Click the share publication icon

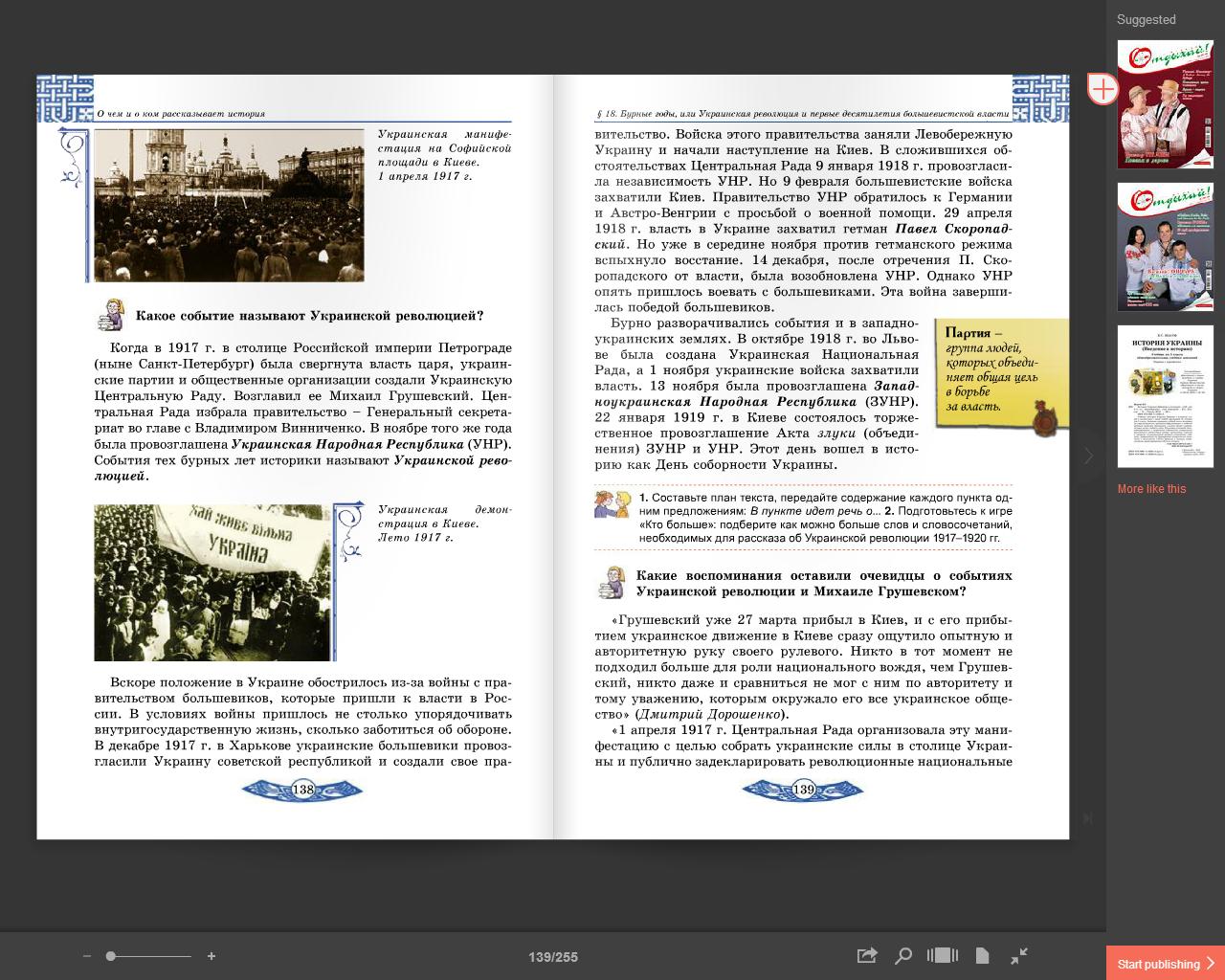(867, 955)
